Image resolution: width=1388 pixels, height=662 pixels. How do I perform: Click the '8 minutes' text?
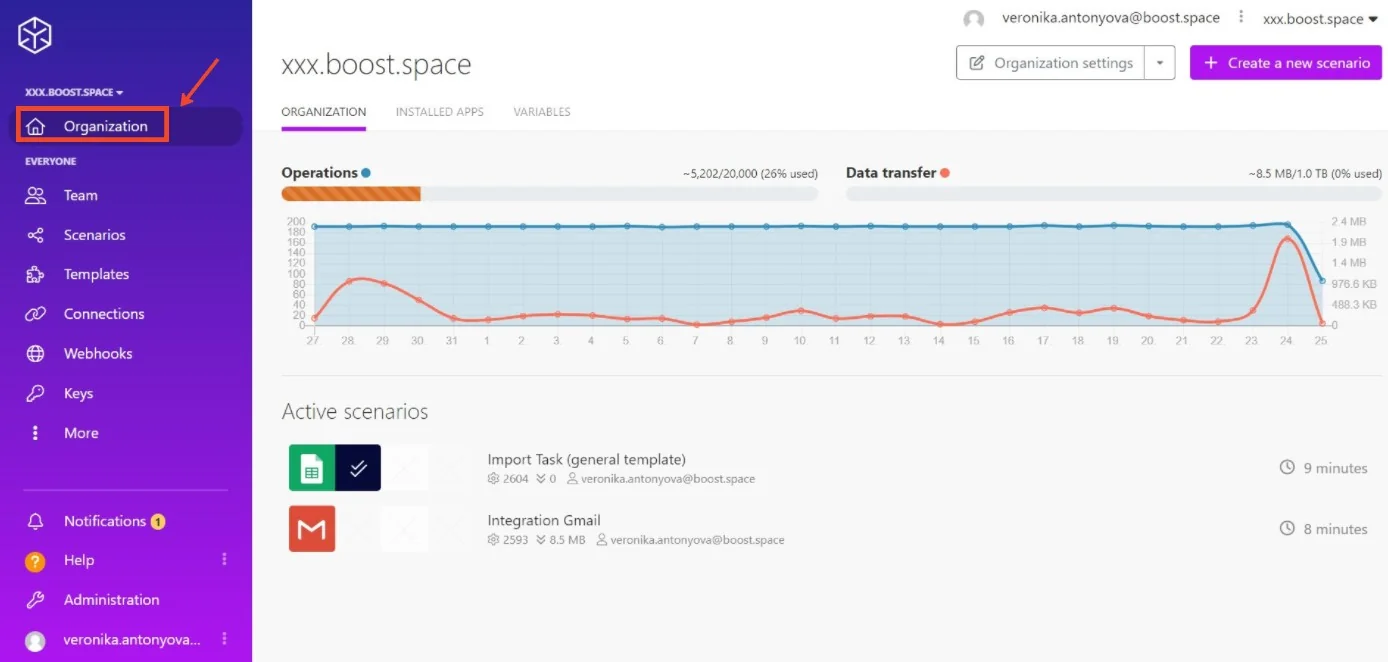coord(1335,529)
